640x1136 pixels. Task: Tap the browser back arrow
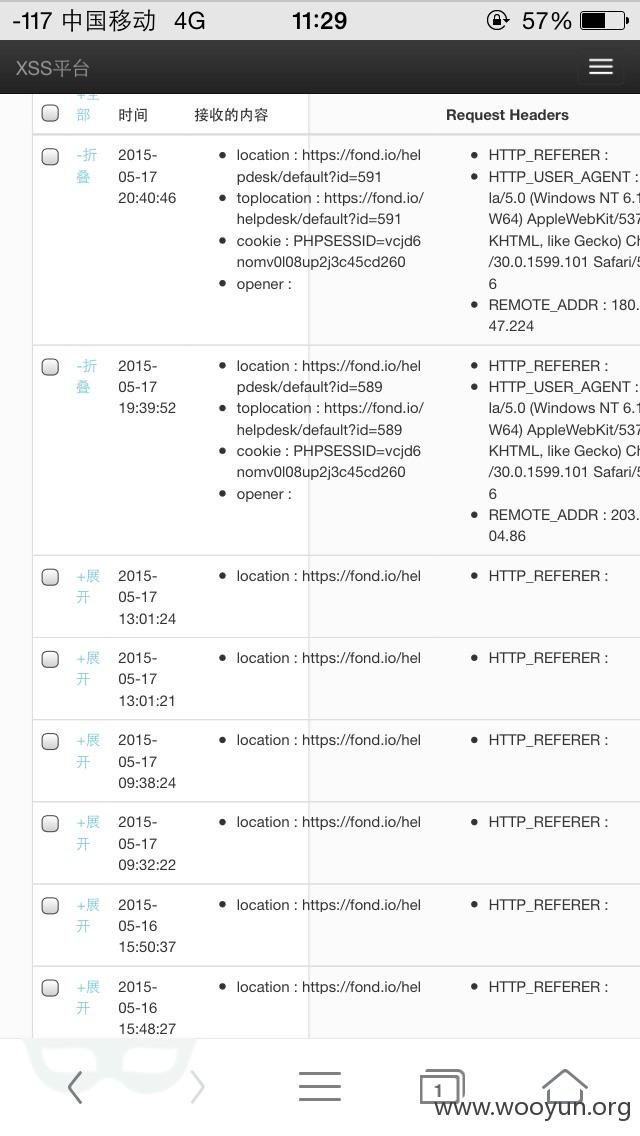click(75, 1087)
